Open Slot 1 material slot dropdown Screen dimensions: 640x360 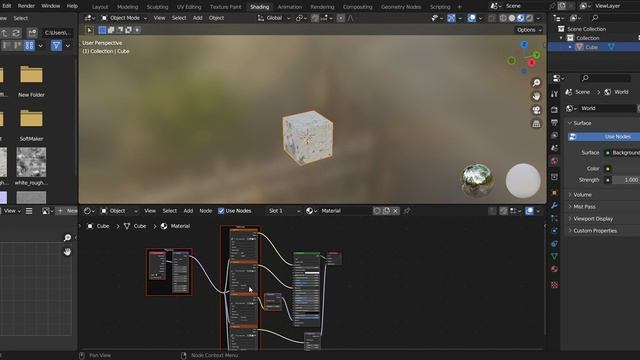point(283,211)
